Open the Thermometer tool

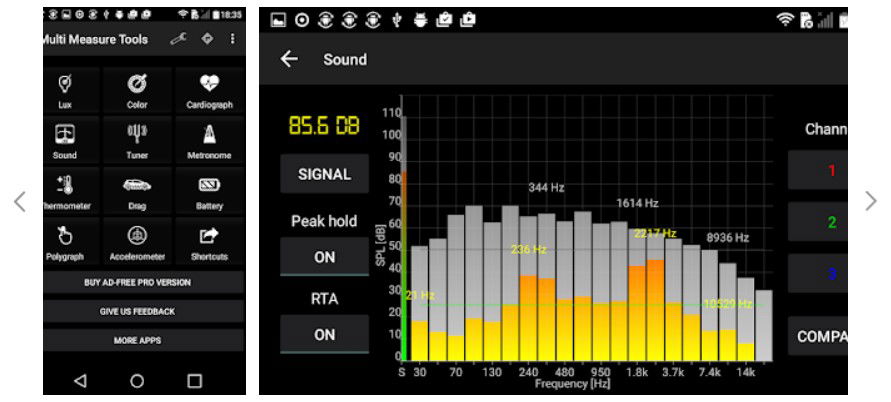[x=65, y=192]
